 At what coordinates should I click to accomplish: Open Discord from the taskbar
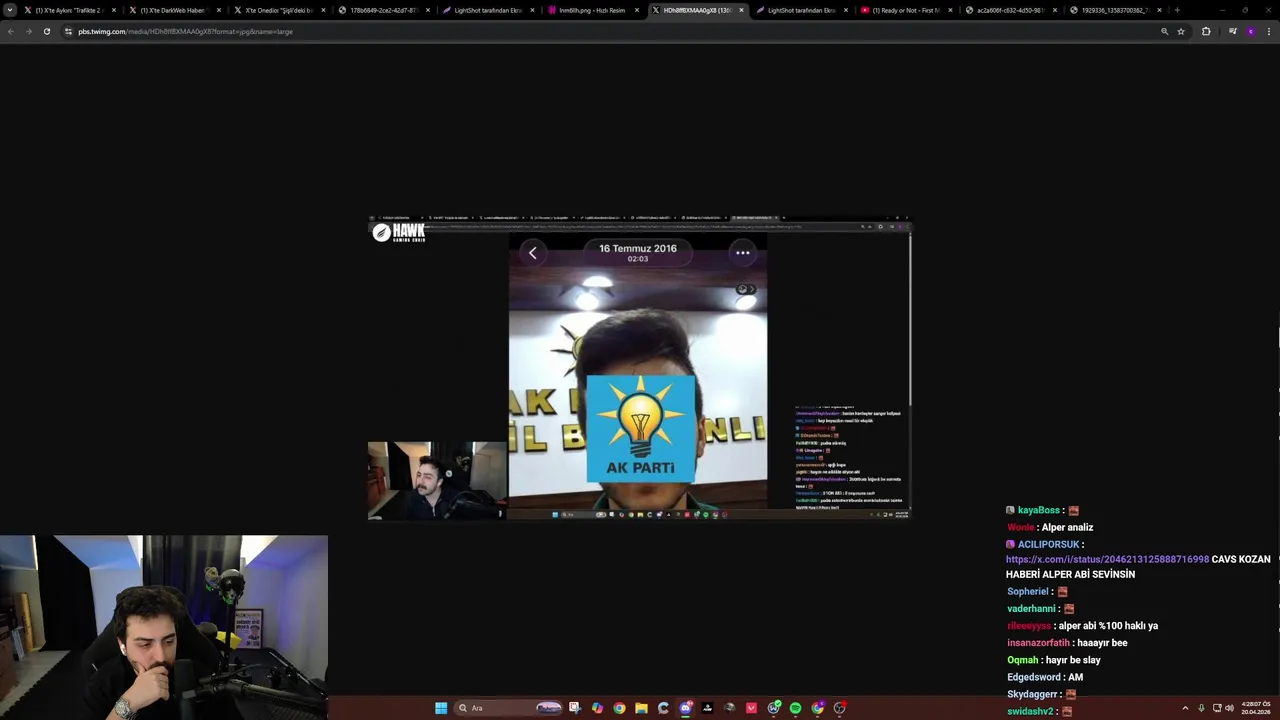(685, 708)
